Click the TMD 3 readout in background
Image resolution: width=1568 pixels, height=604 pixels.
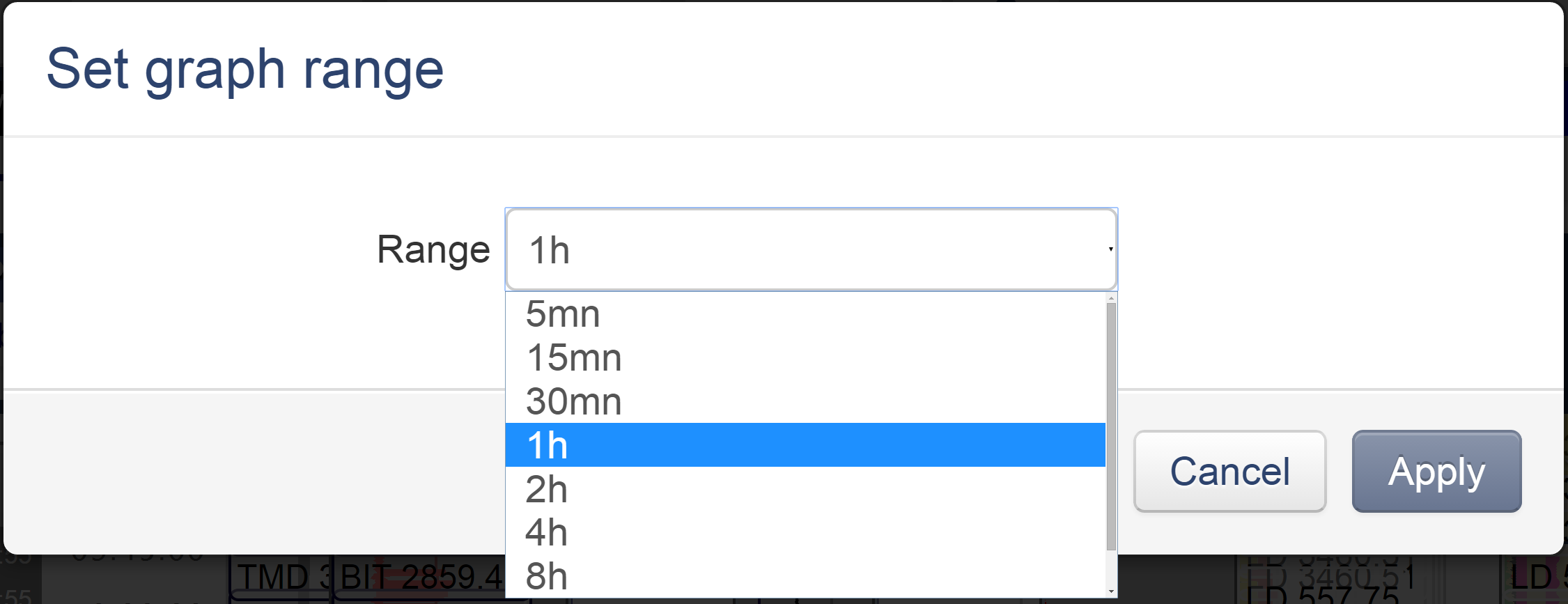(x=277, y=574)
